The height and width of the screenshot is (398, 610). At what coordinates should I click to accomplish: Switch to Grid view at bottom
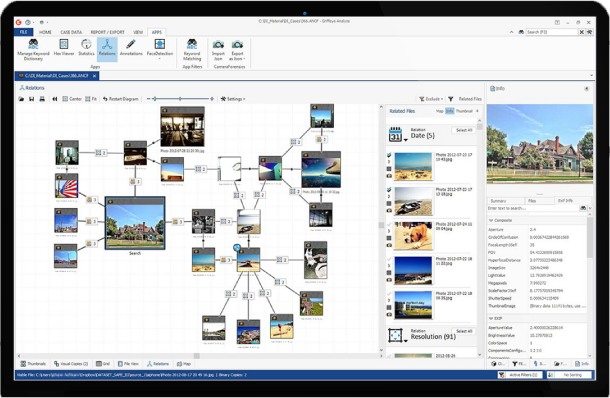pos(103,364)
